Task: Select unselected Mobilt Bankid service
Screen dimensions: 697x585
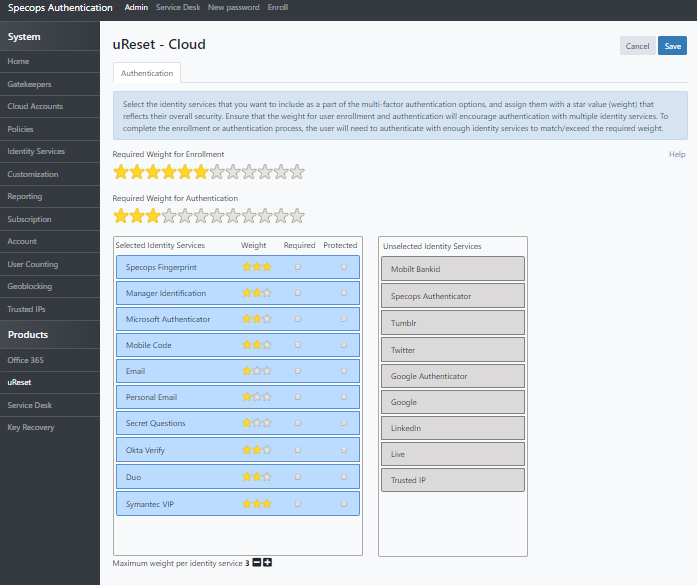Action: [453, 269]
